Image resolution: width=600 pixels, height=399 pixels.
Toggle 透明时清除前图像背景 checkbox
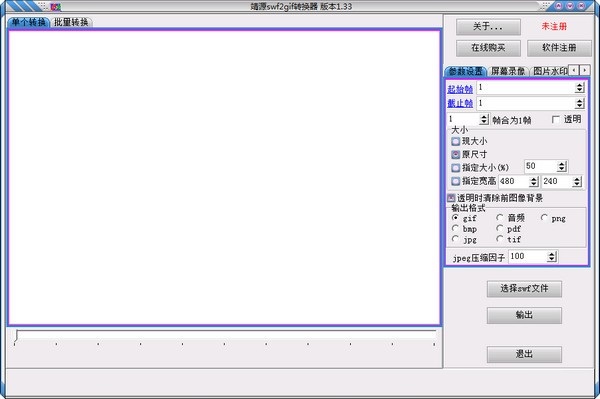pyautogui.click(x=451, y=198)
